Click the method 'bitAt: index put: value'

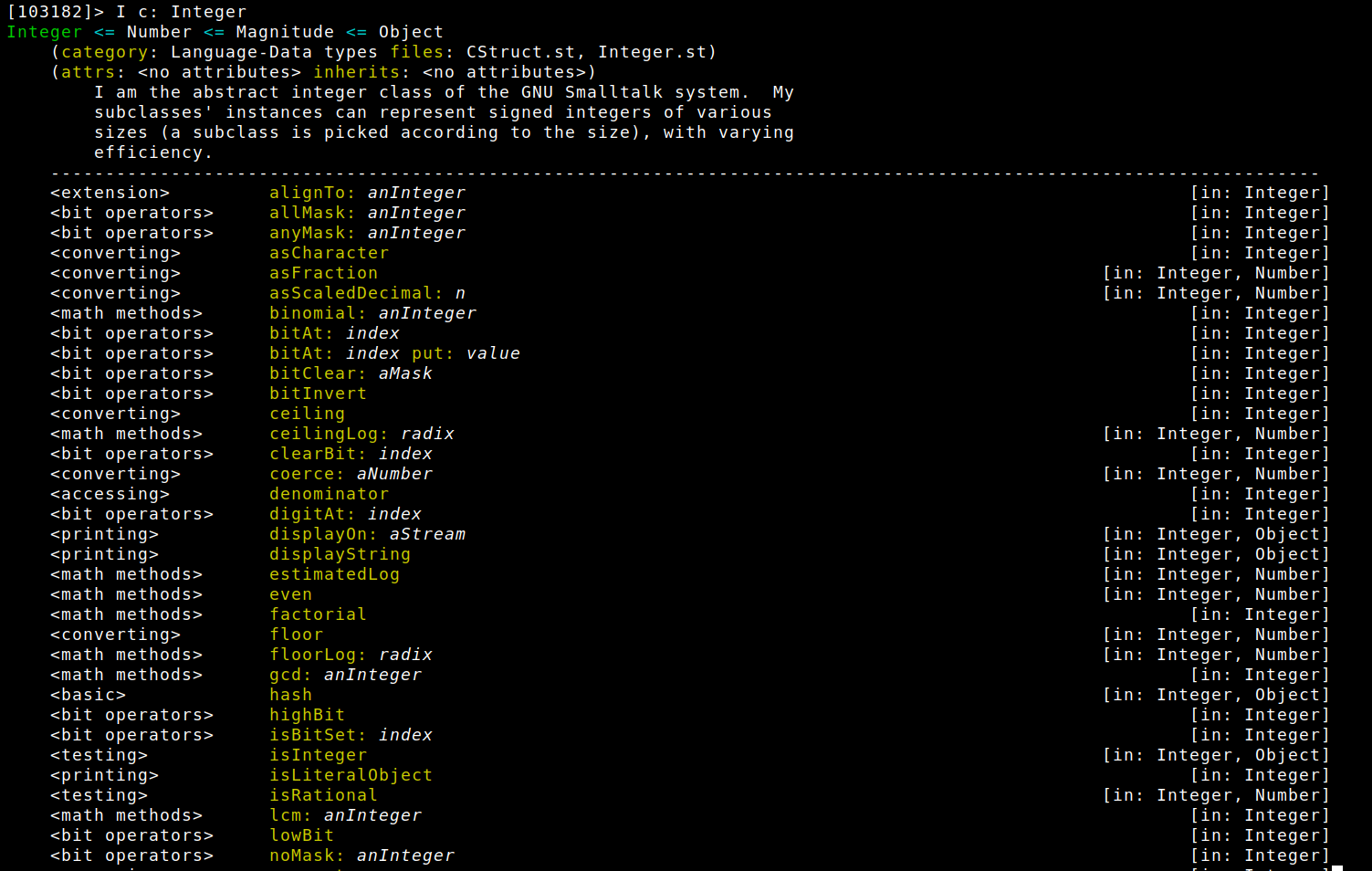(394, 353)
